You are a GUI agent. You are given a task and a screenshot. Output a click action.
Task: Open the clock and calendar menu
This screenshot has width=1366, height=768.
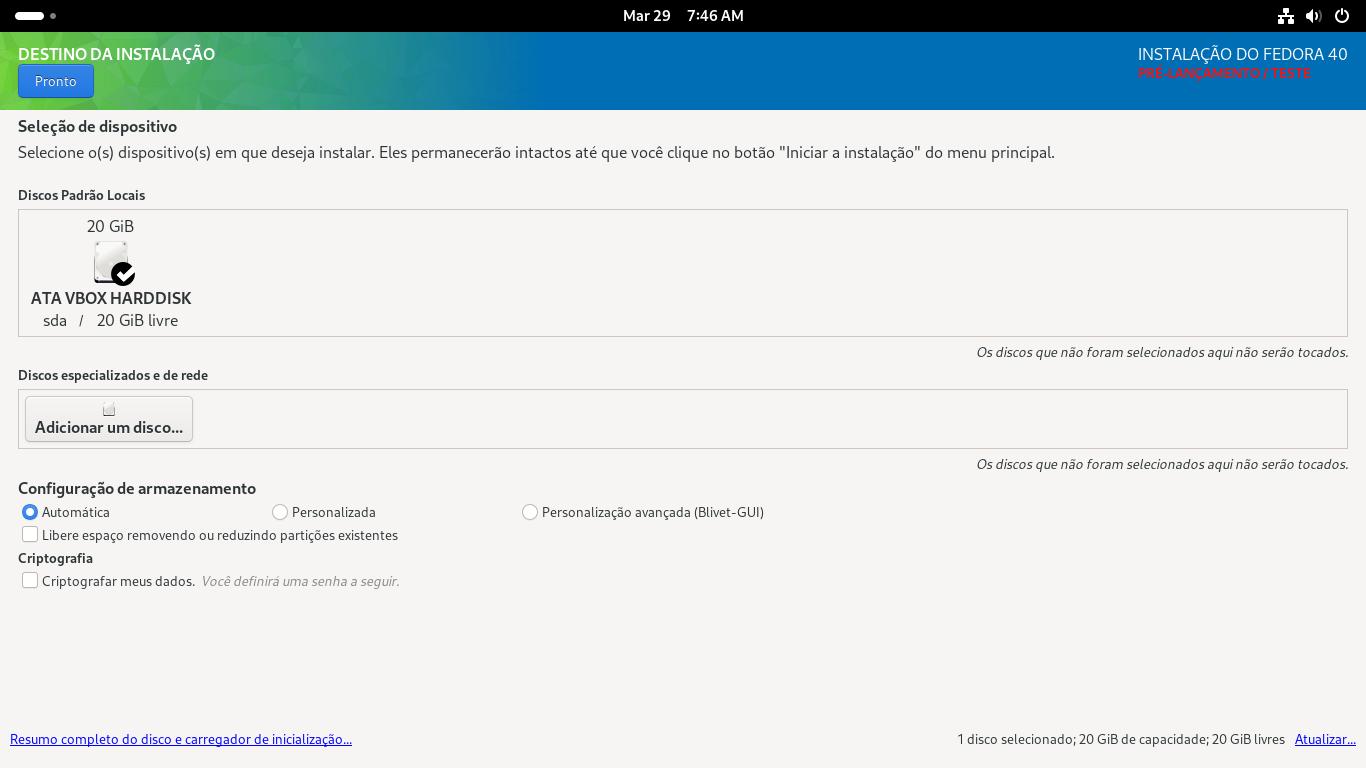[683, 16]
